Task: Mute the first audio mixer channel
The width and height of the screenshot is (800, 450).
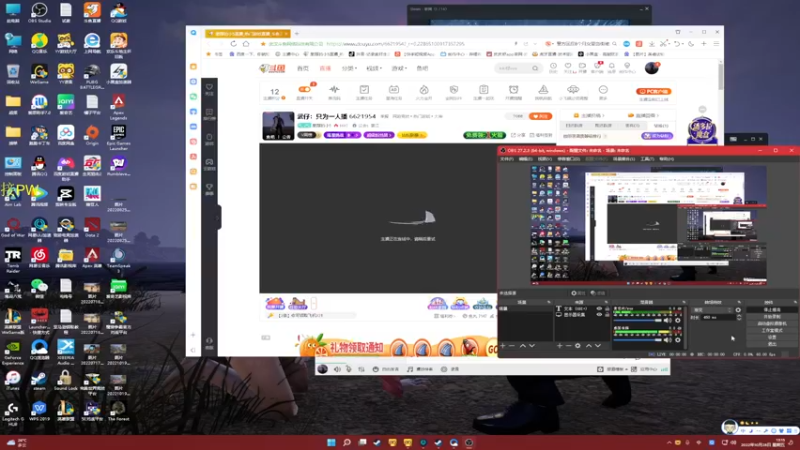Action: 667,320
